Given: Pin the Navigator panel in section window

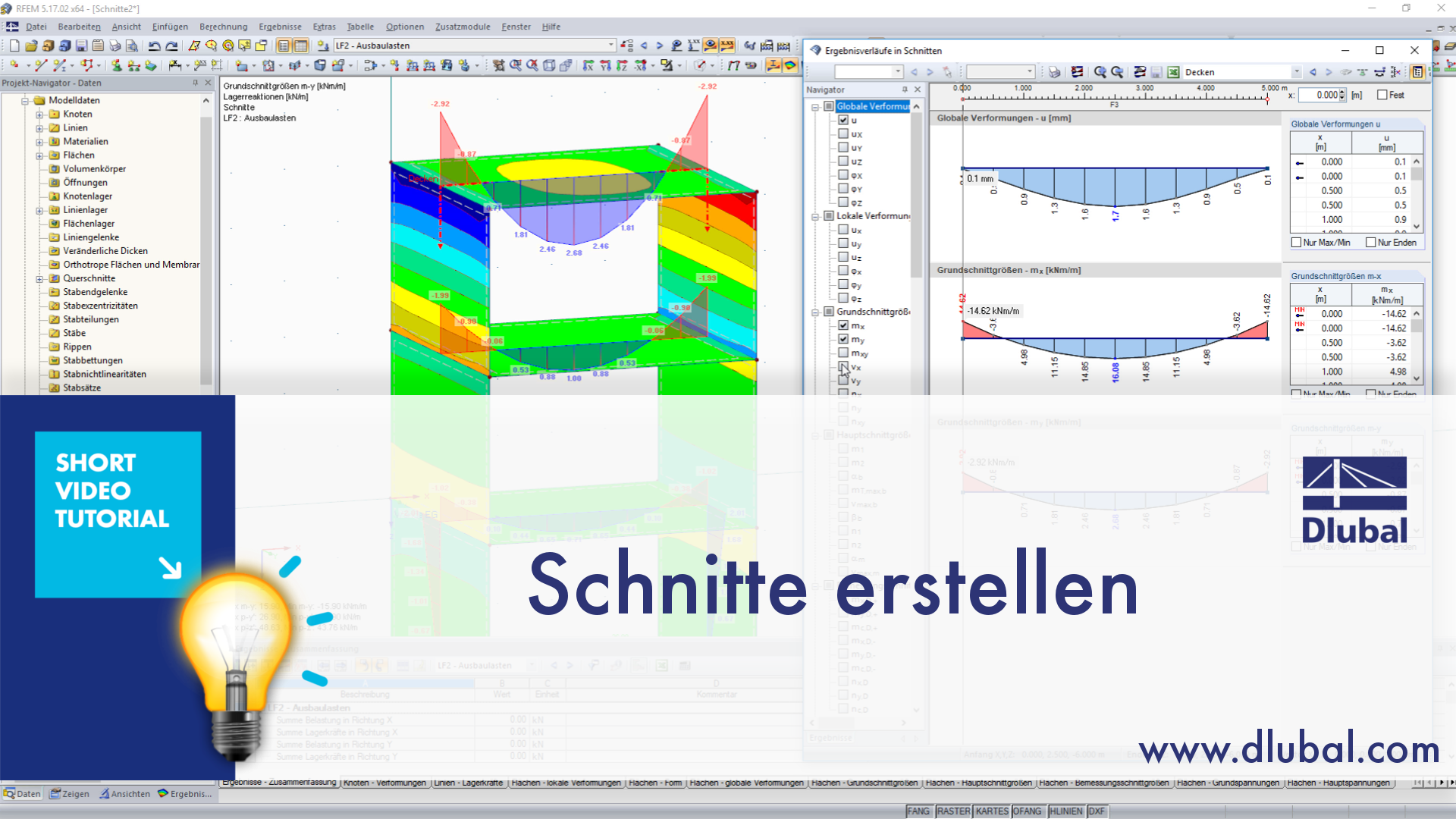Looking at the screenshot, I should pos(904,89).
